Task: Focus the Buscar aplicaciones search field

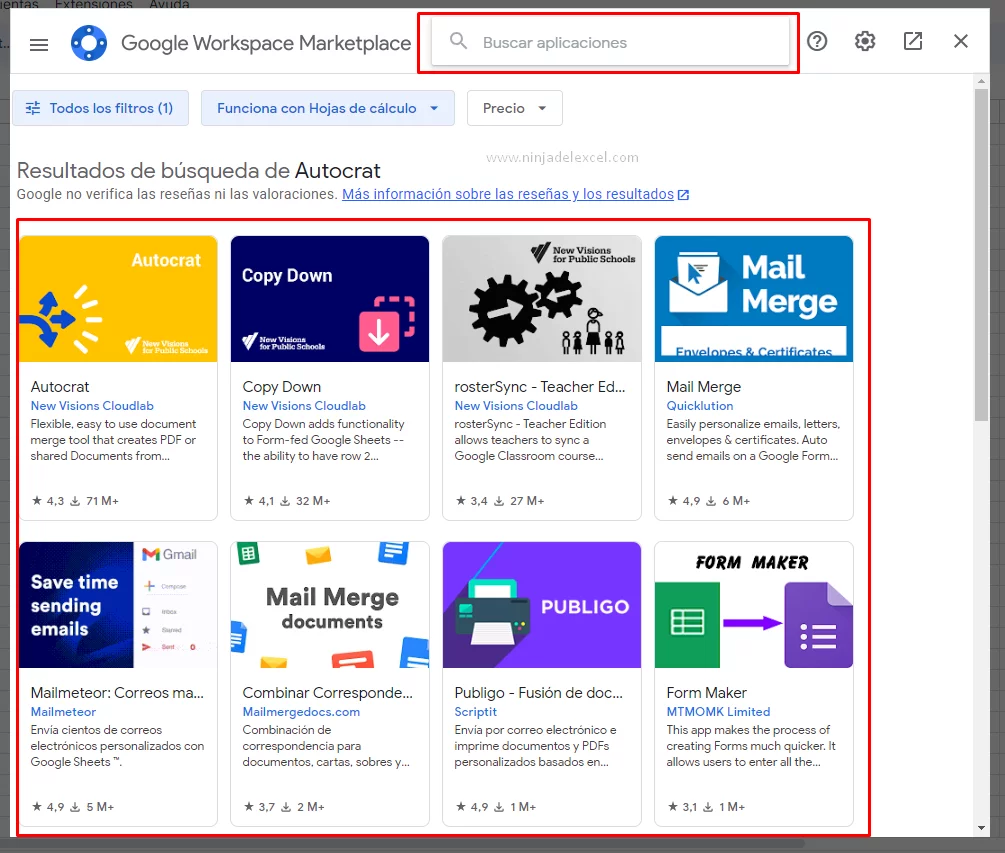Action: tap(610, 42)
